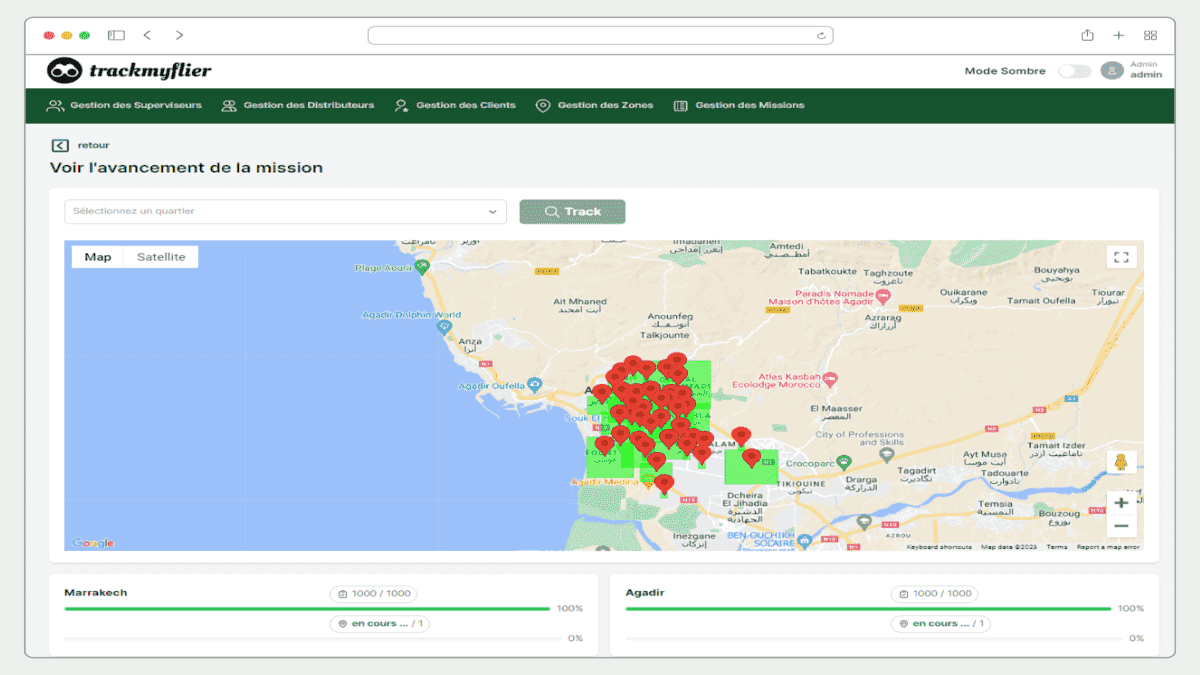
Task: Click the Agadir Medina map marker
Action: coord(648,484)
